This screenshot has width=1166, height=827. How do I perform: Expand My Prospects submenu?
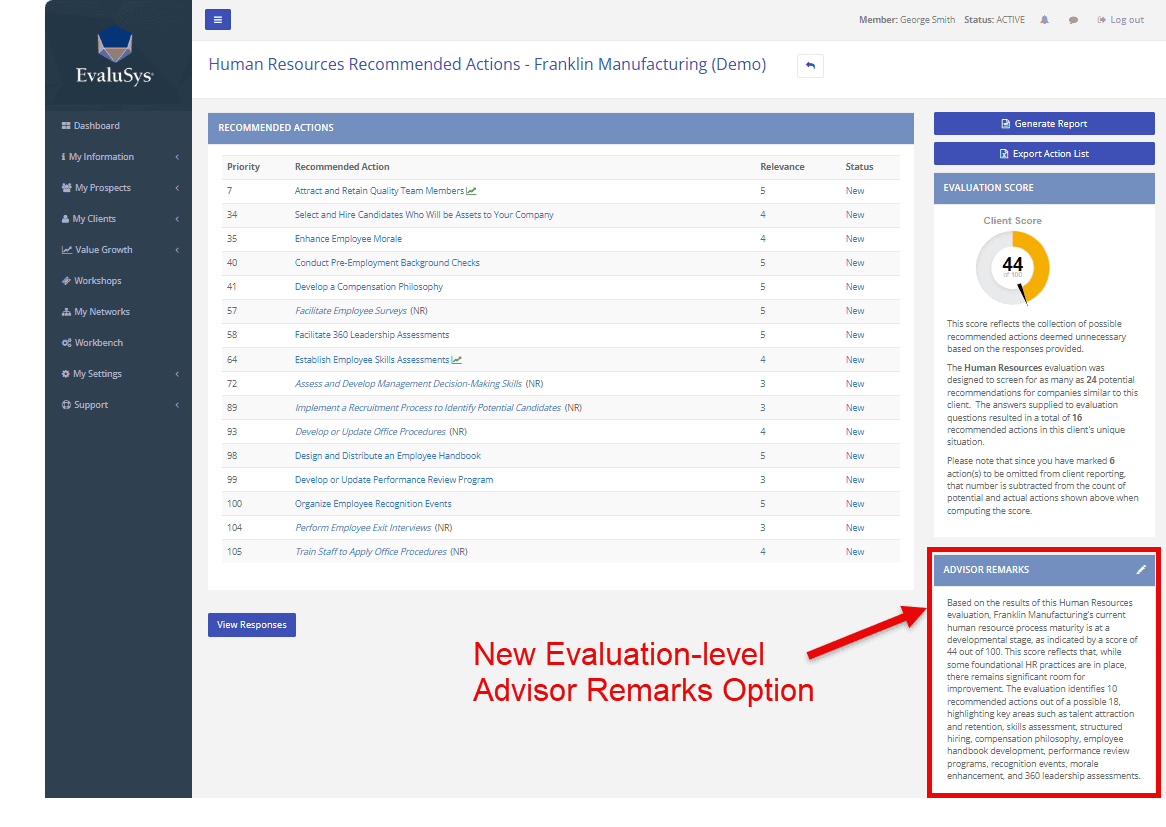102,188
